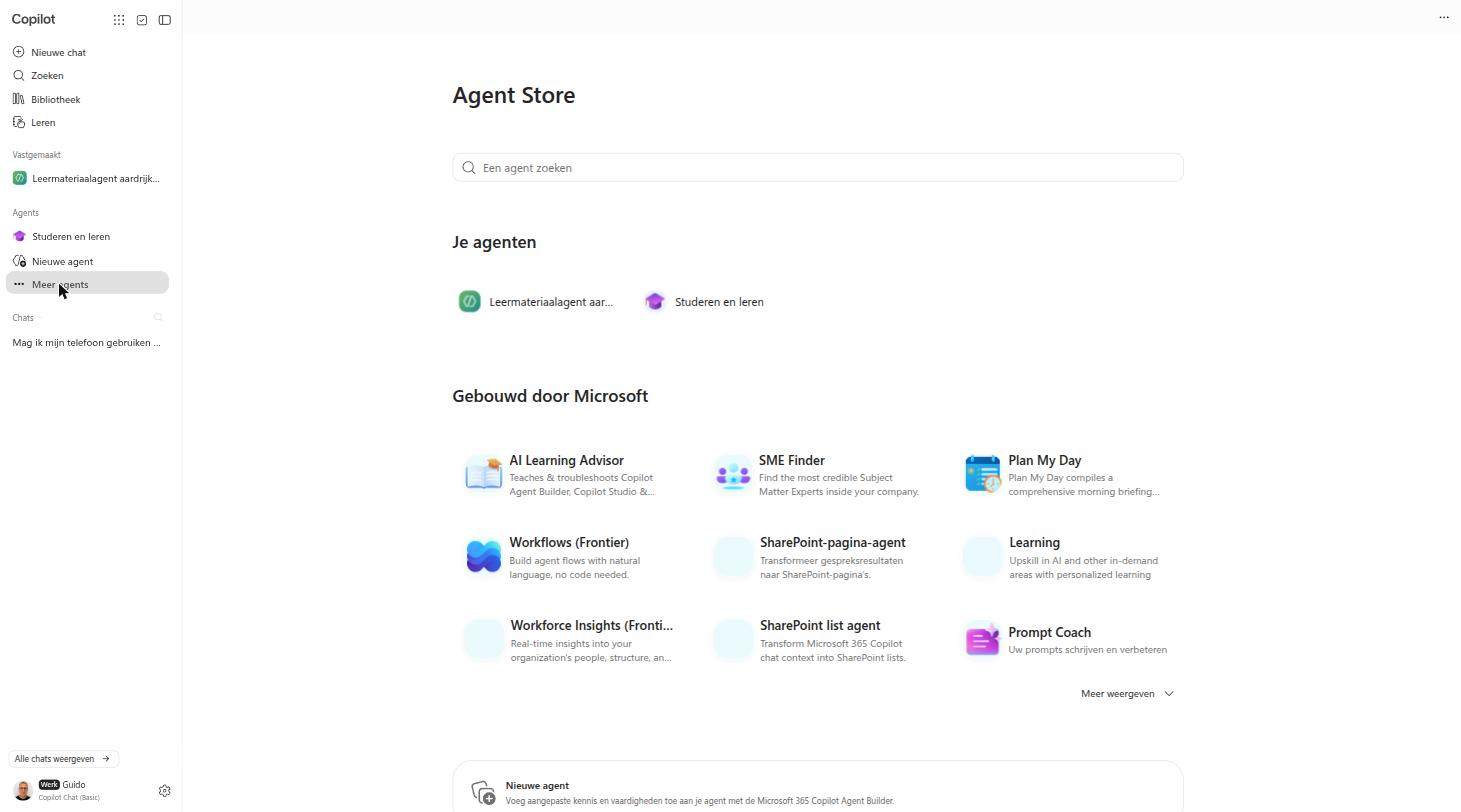Expand Meer weergeven list
The image size is (1461, 812).
tap(1127, 693)
